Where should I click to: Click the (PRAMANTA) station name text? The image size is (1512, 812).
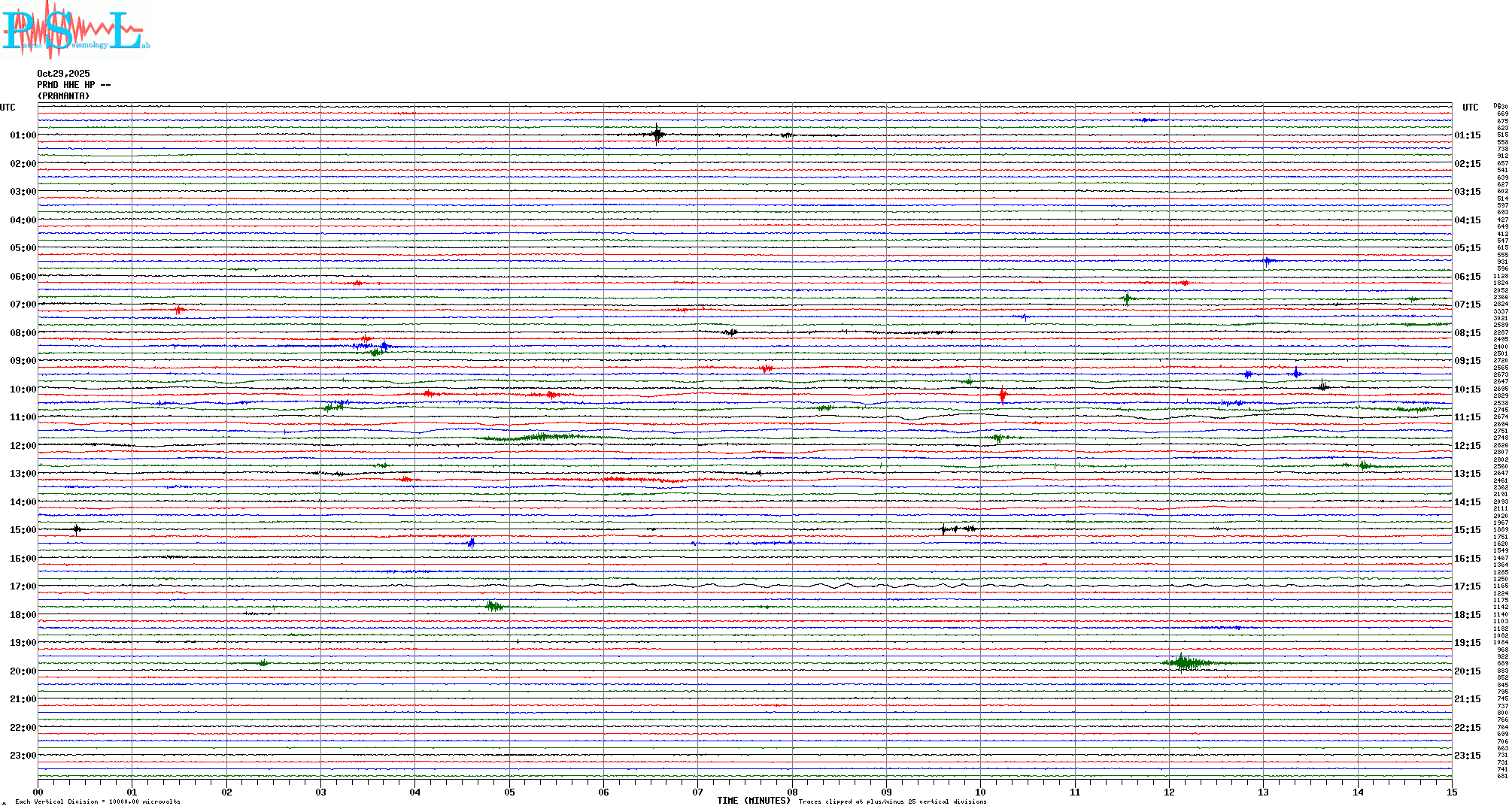click(63, 96)
